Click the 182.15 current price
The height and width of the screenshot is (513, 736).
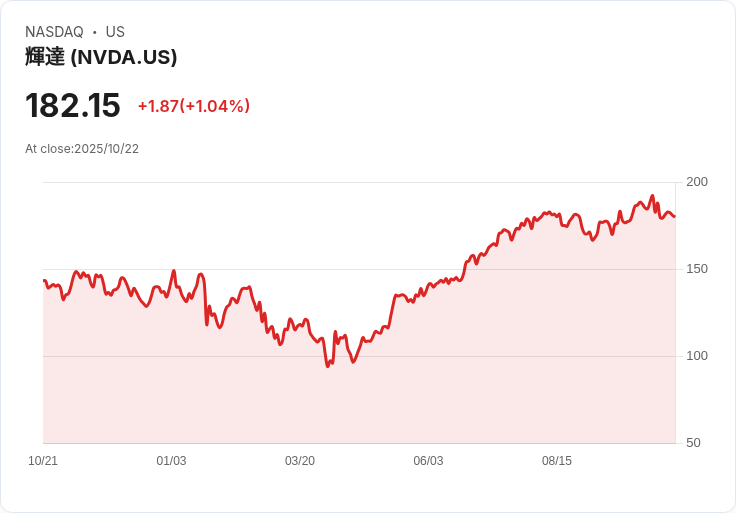(73, 105)
